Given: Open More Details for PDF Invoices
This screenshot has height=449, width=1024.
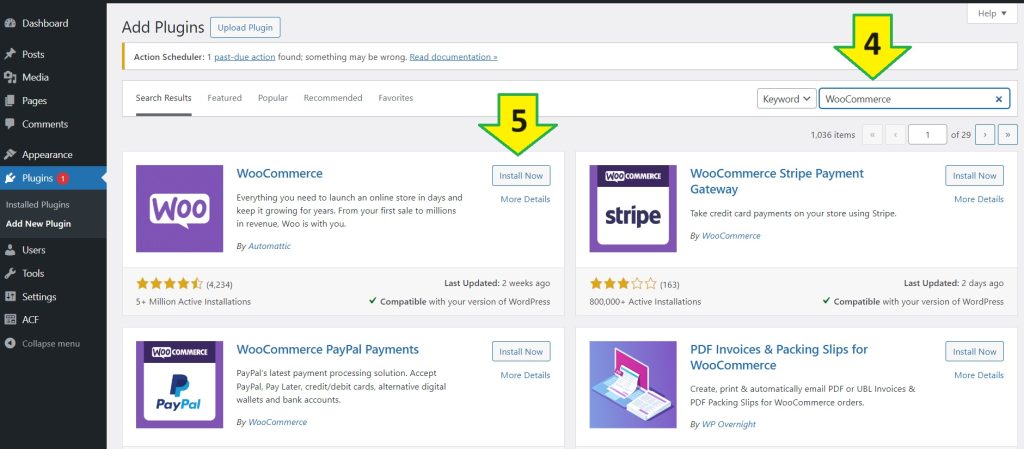Looking at the screenshot, I should [979, 375].
